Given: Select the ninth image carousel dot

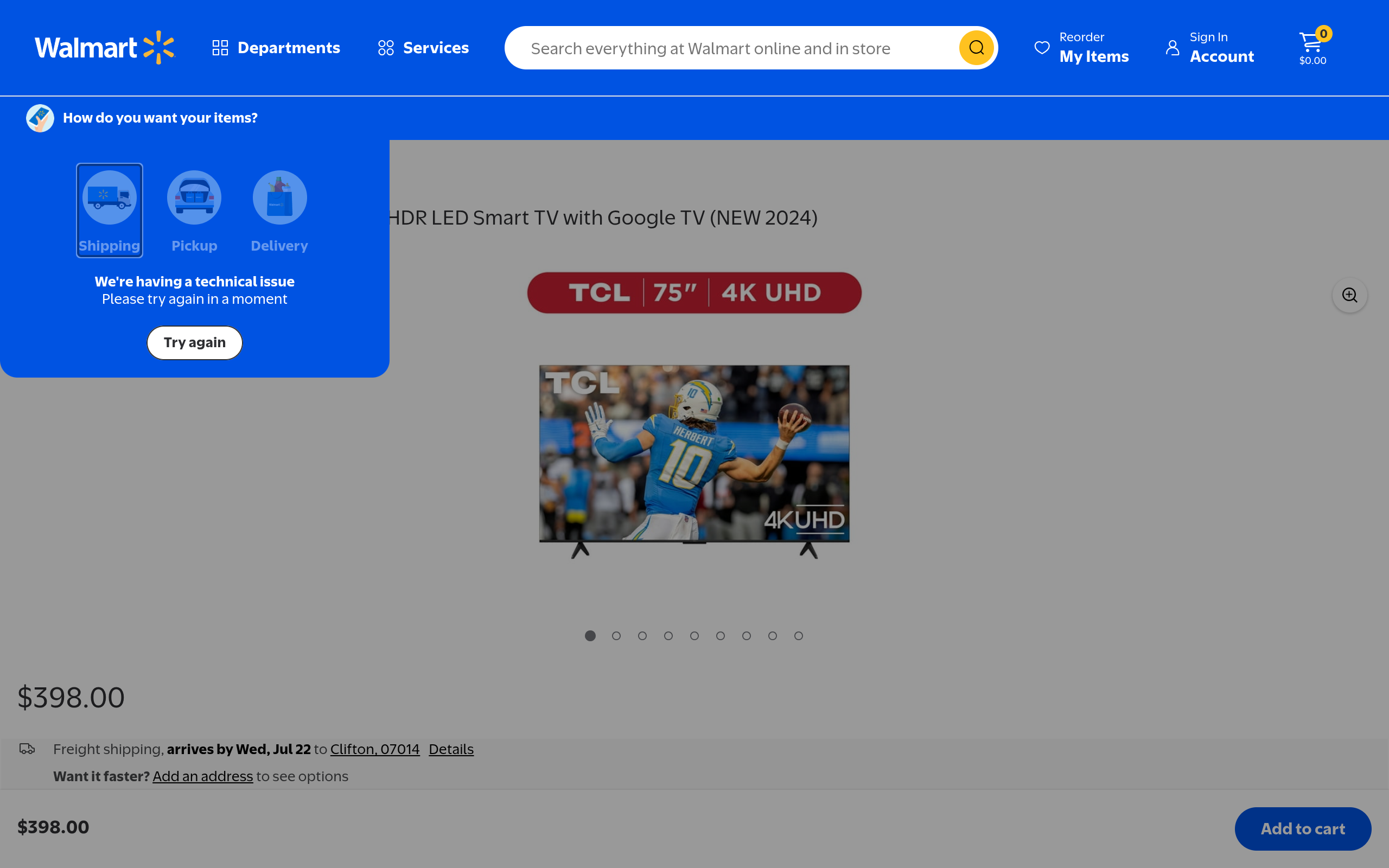Looking at the screenshot, I should tap(798, 635).
